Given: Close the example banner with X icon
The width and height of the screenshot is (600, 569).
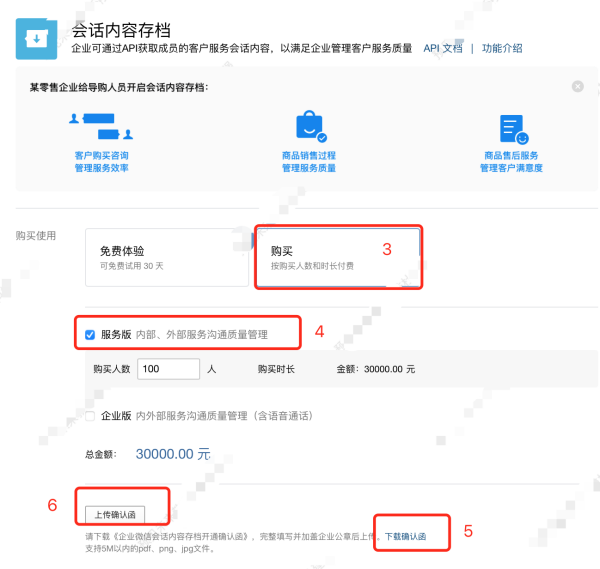Looking at the screenshot, I should 578,87.
